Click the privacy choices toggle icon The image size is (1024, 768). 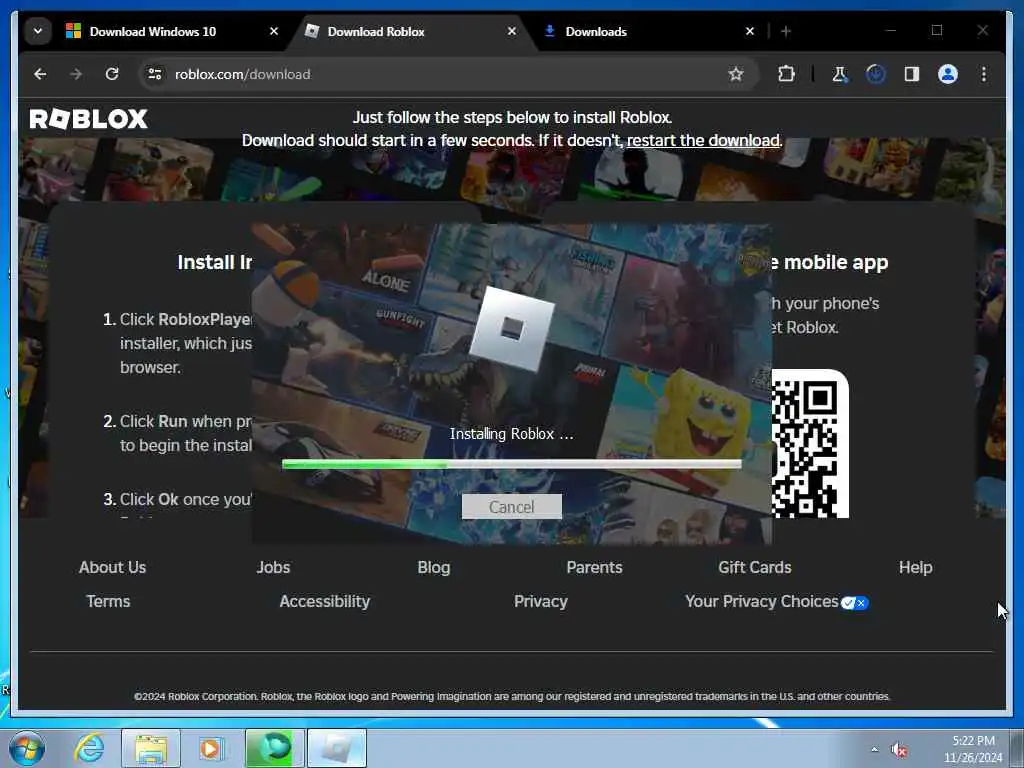(x=854, y=603)
